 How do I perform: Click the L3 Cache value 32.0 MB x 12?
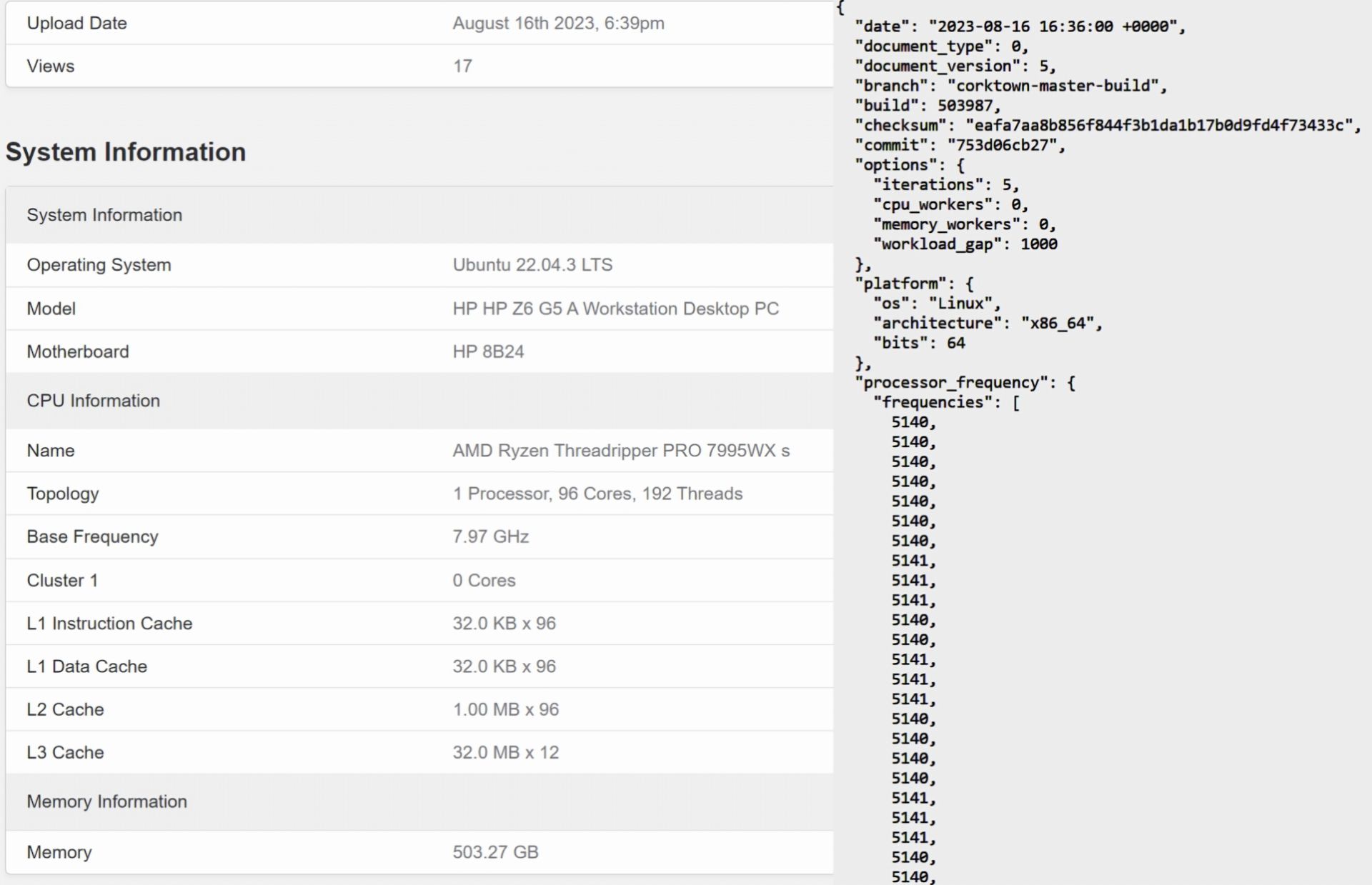505,752
